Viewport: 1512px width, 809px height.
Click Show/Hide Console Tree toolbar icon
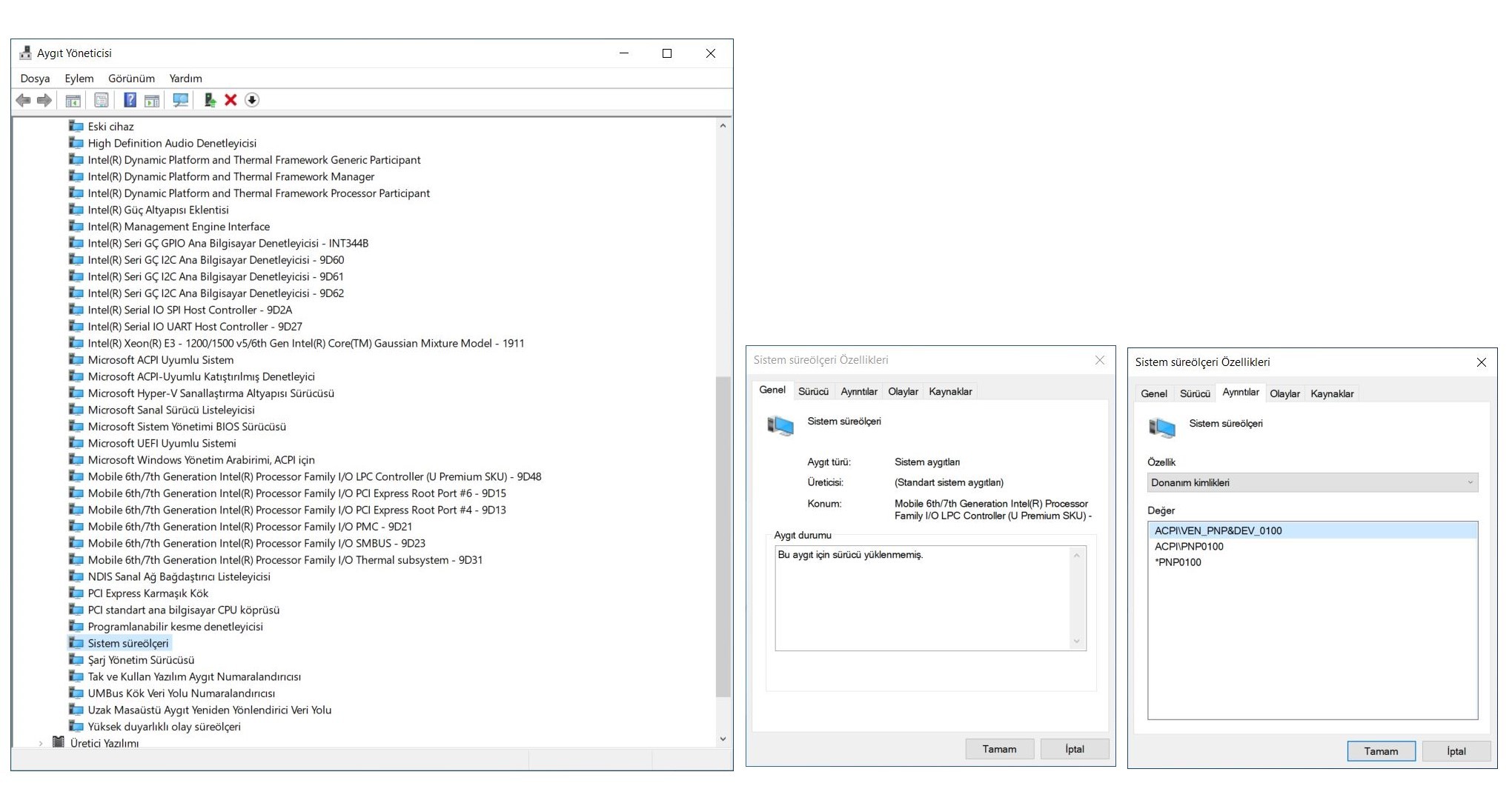73,100
